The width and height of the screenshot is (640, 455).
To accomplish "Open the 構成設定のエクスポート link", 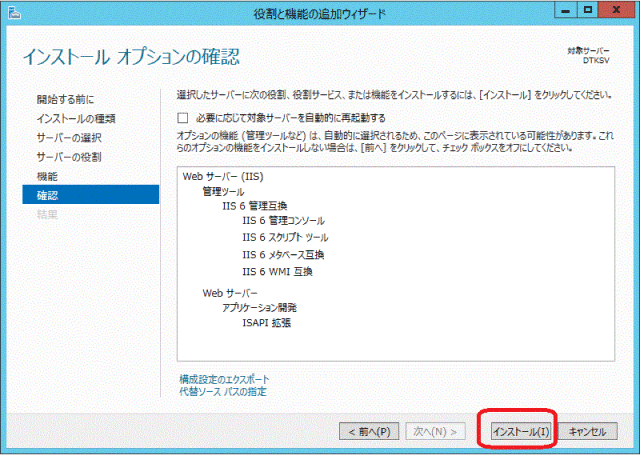I will [224, 380].
